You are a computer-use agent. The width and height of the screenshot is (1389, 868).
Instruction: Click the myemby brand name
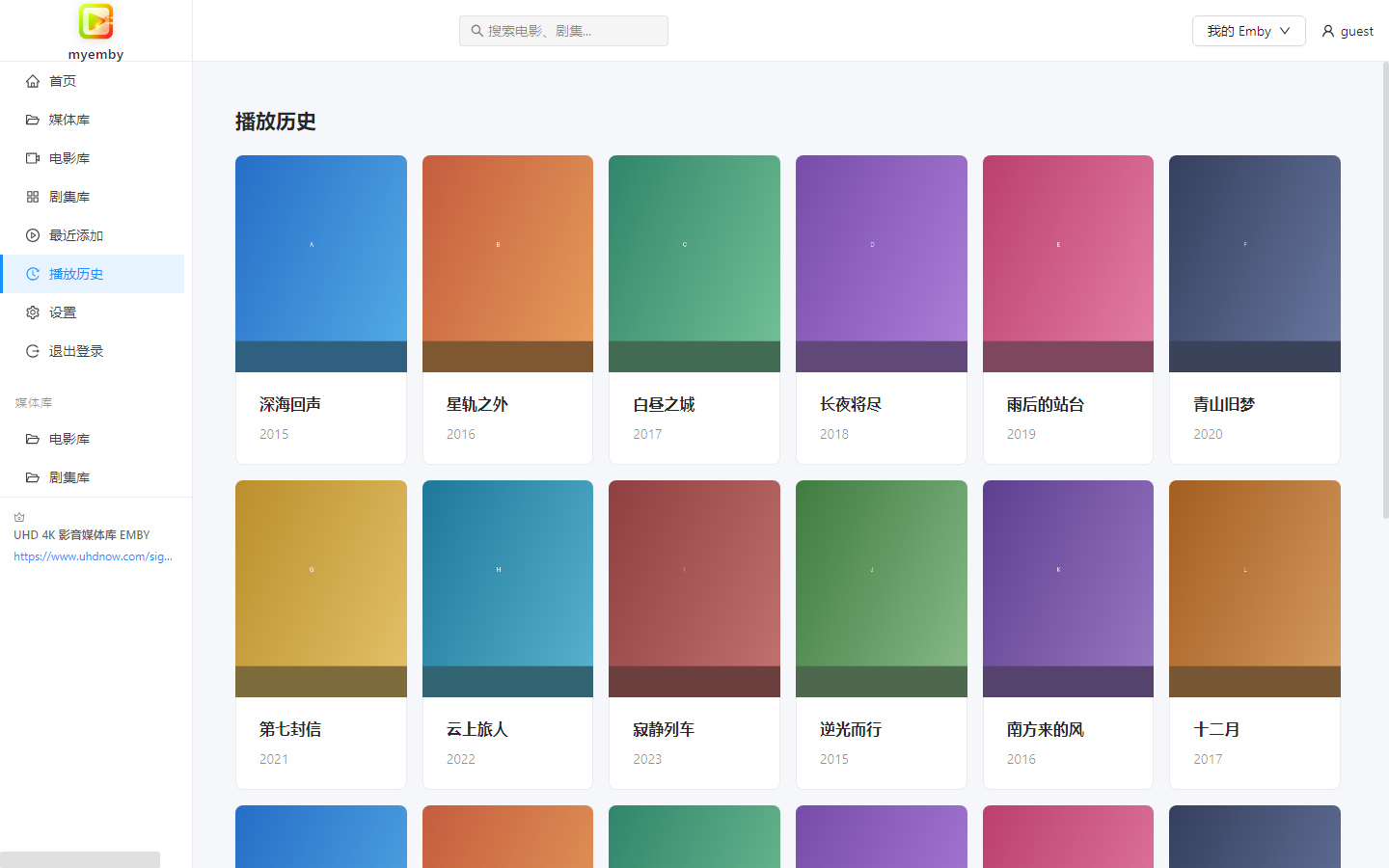click(95, 54)
